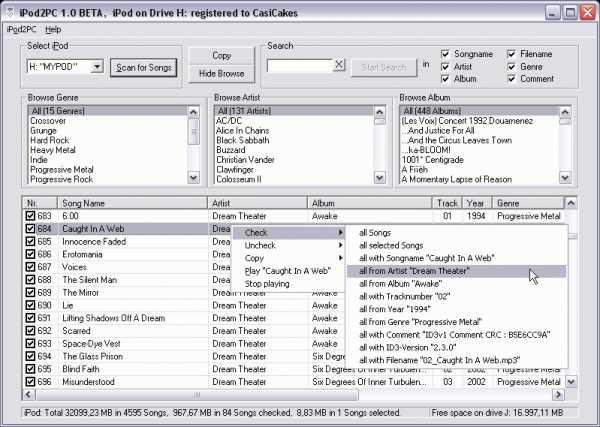This screenshot has width=600, height=427.
Task: Select all from Year "1994"
Action: 457,309
